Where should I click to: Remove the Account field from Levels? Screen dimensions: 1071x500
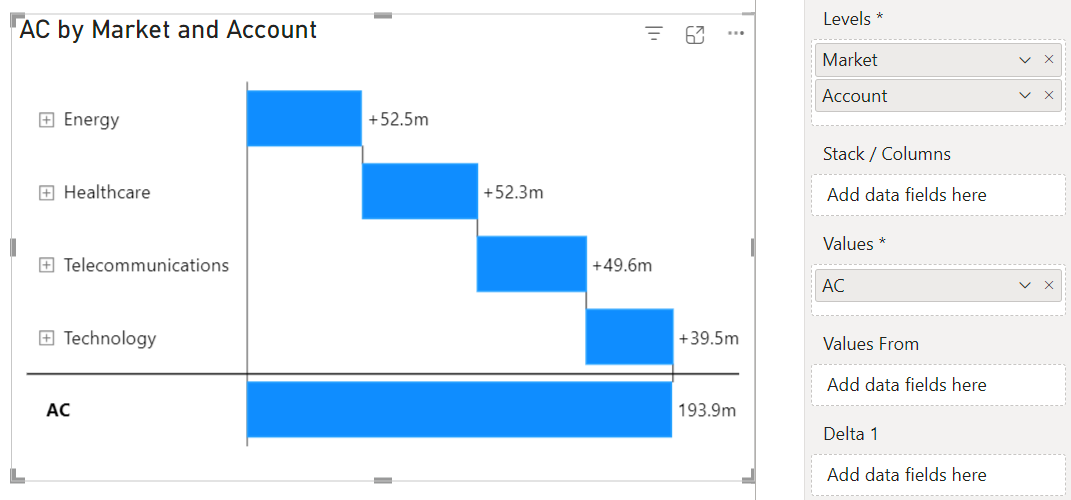coord(1049,96)
